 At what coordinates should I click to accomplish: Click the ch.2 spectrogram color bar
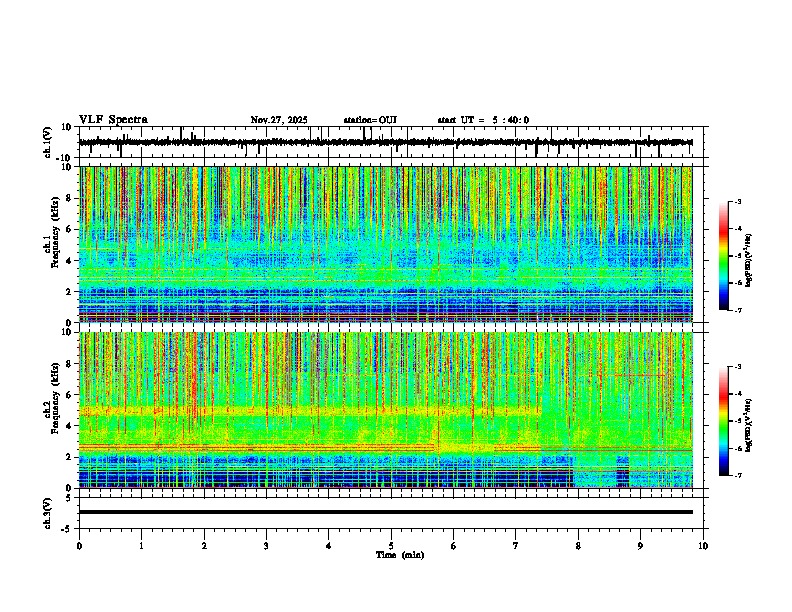coord(723,421)
